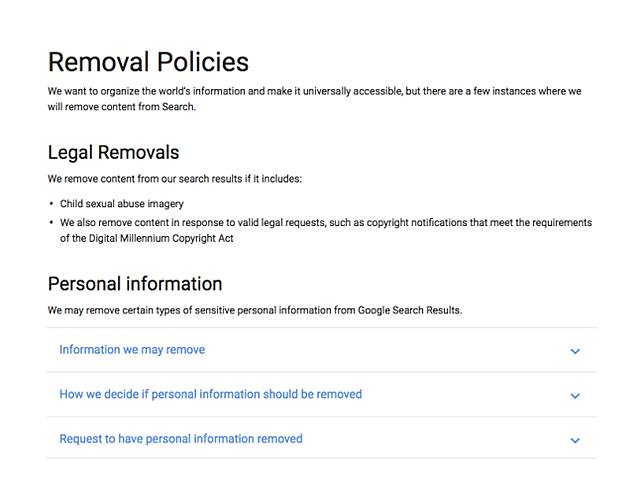The width and height of the screenshot is (644, 482).
Task: Click the bullet dot before 'We also remove content'
Action: point(51,222)
